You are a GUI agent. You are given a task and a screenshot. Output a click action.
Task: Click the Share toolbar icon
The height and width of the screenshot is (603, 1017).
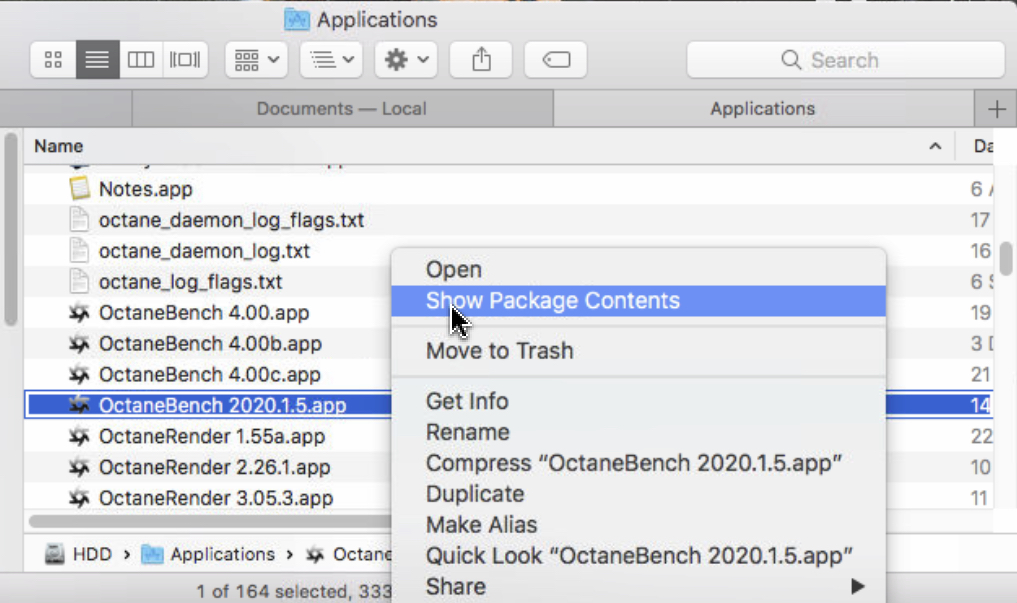click(482, 60)
